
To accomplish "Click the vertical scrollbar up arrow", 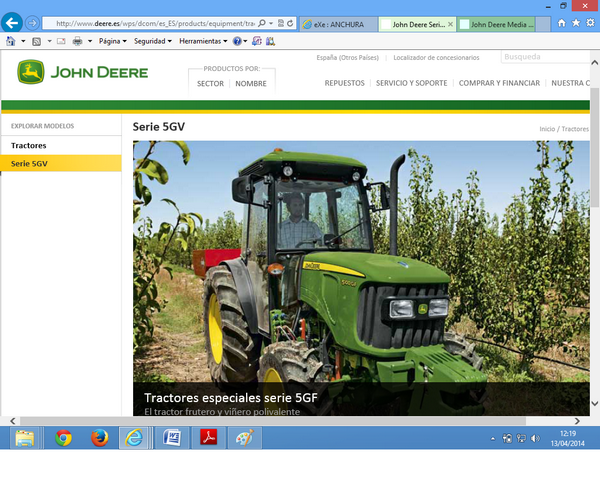I will point(595,62).
